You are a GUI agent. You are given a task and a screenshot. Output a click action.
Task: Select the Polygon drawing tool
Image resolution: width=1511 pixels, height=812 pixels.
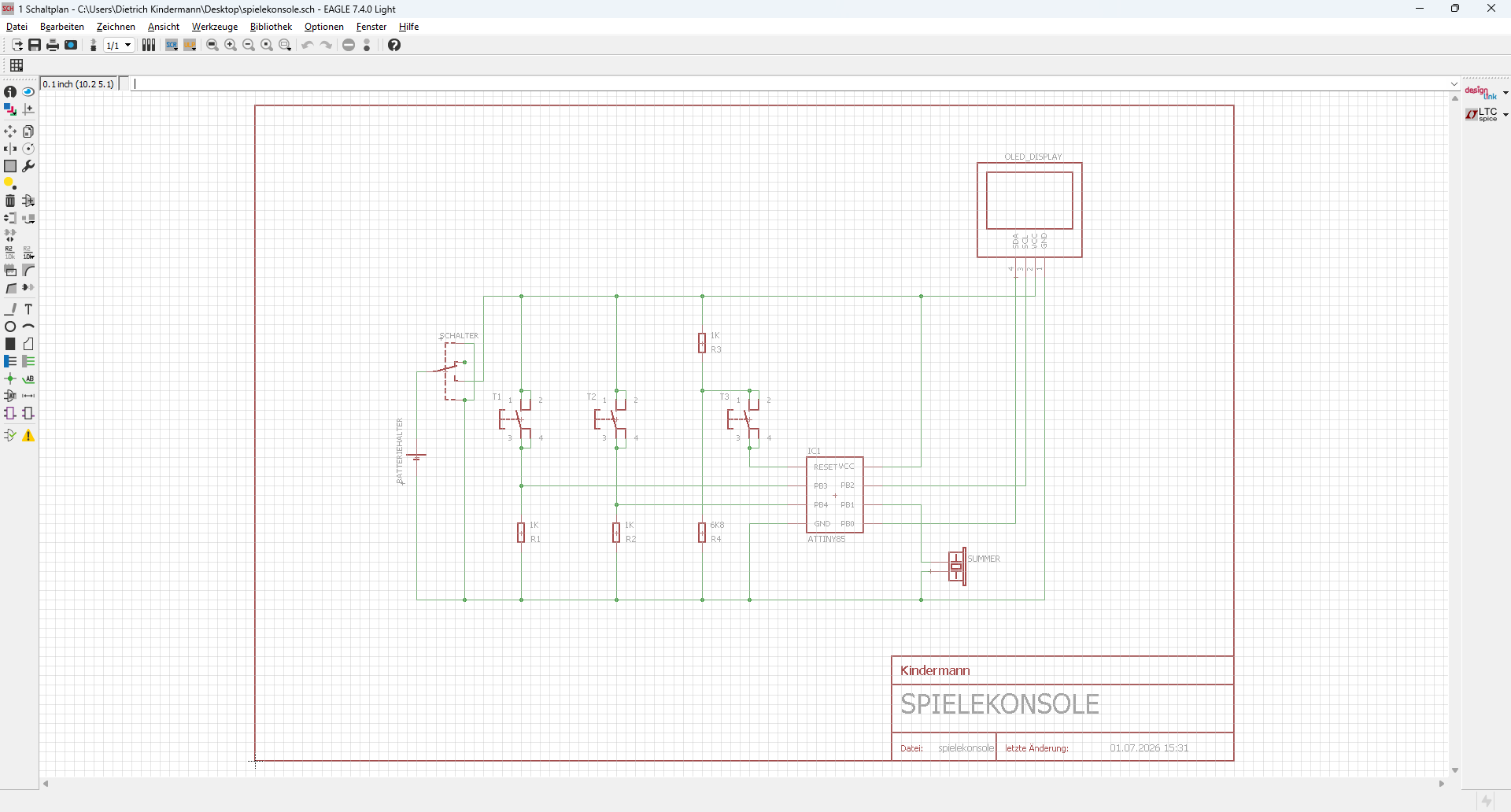tap(28, 344)
